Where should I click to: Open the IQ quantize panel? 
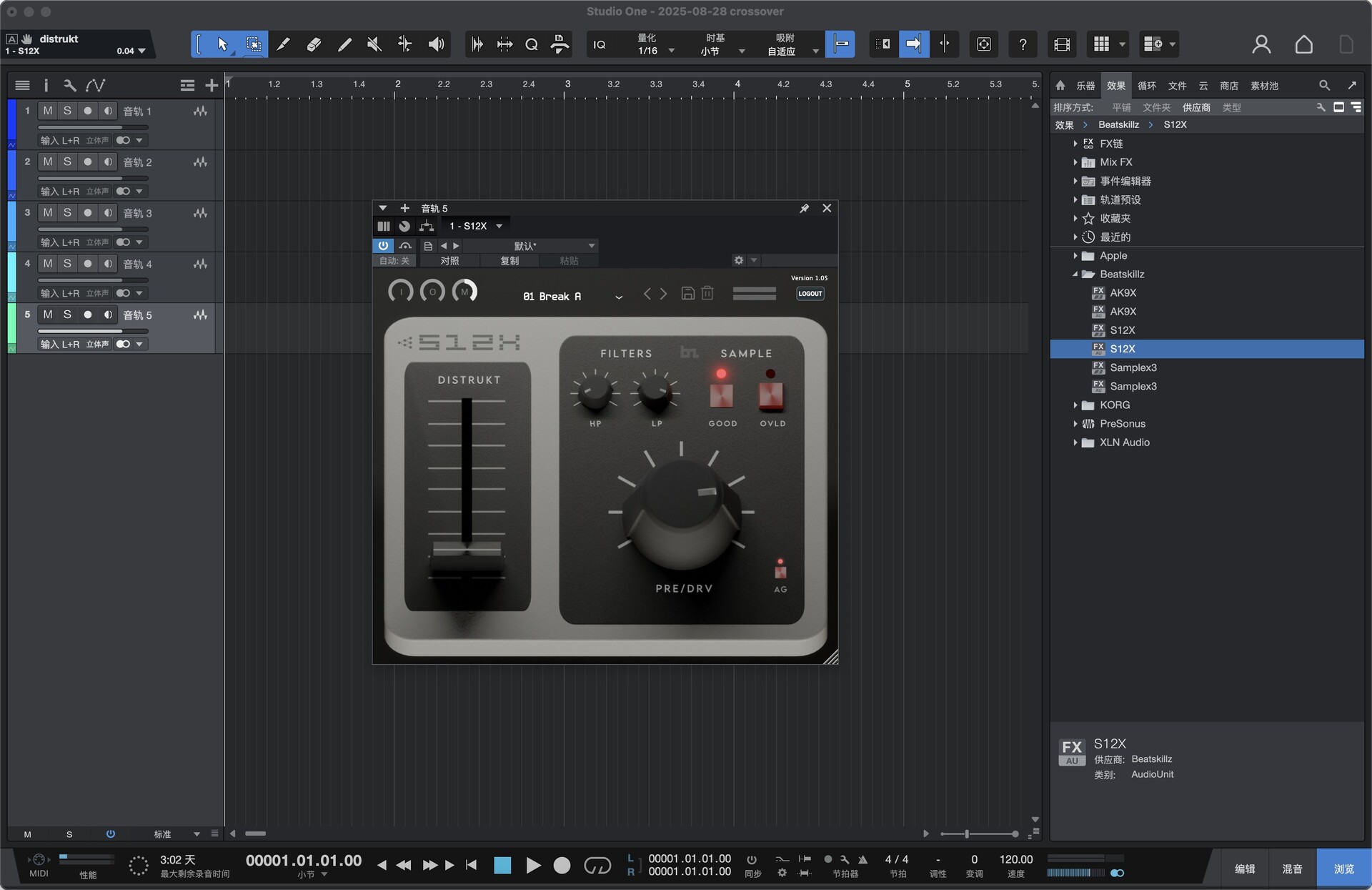[x=600, y=44]
